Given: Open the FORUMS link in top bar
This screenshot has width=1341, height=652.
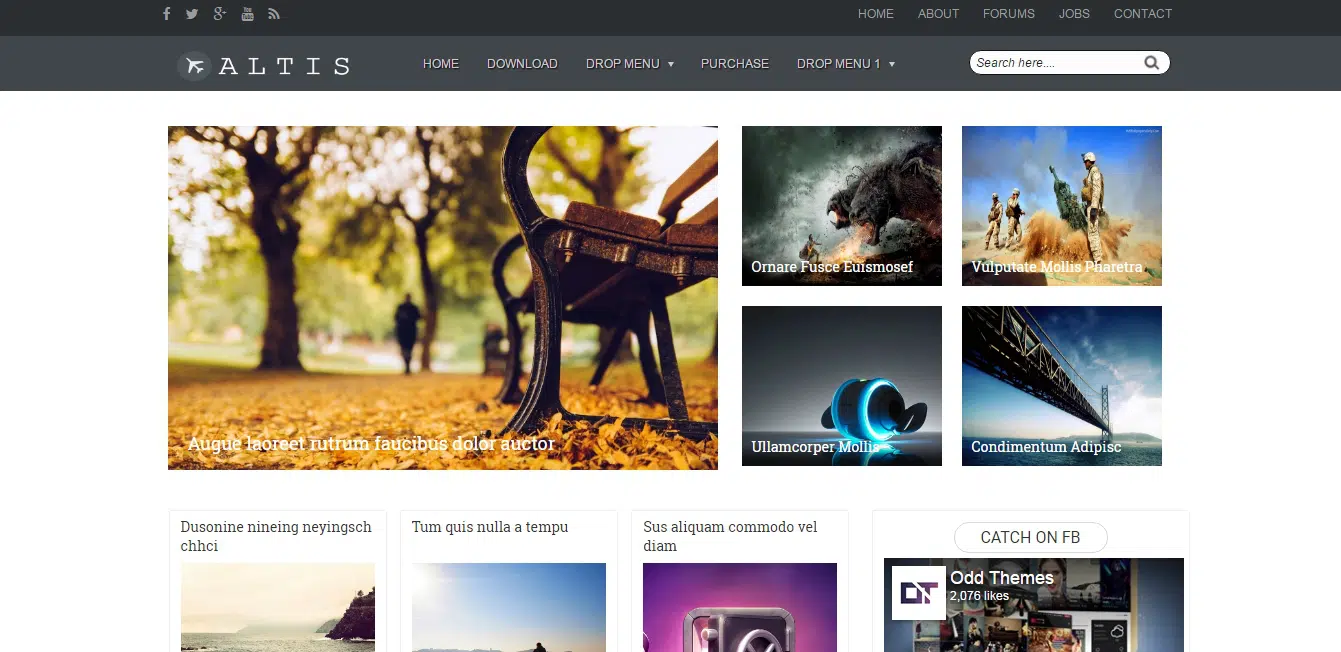Looking at the screenshot, I should 1008,14.
